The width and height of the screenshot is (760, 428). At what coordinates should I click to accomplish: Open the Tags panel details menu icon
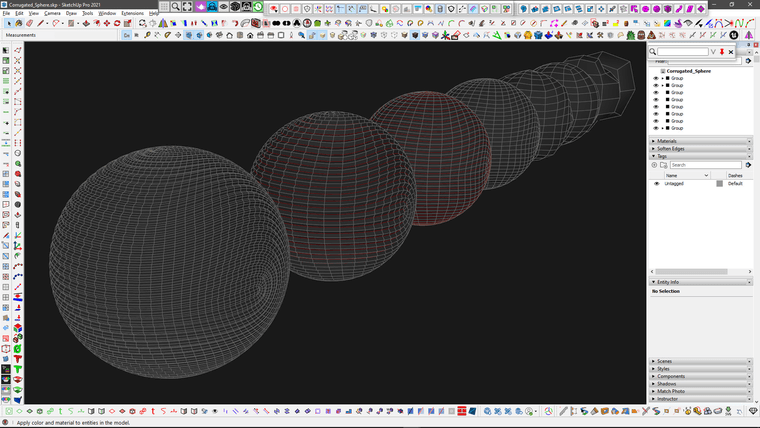pyautogui.click(x=747, y=165)
